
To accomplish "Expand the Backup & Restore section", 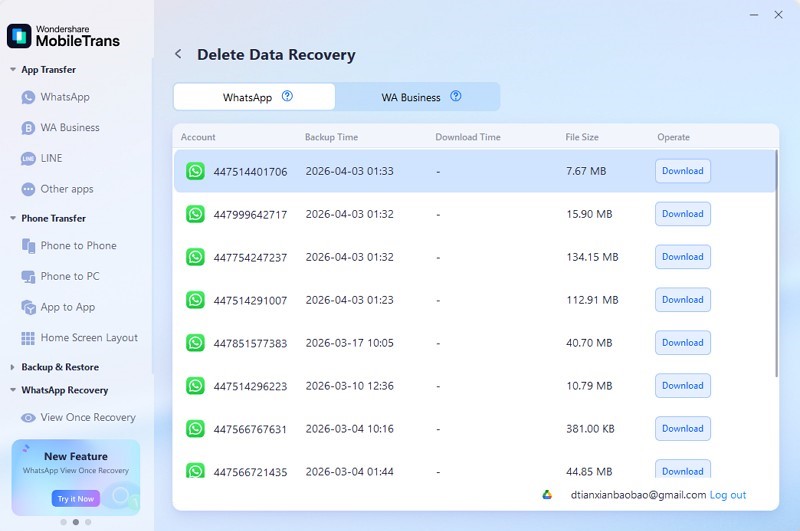I will tap(13, 368).
